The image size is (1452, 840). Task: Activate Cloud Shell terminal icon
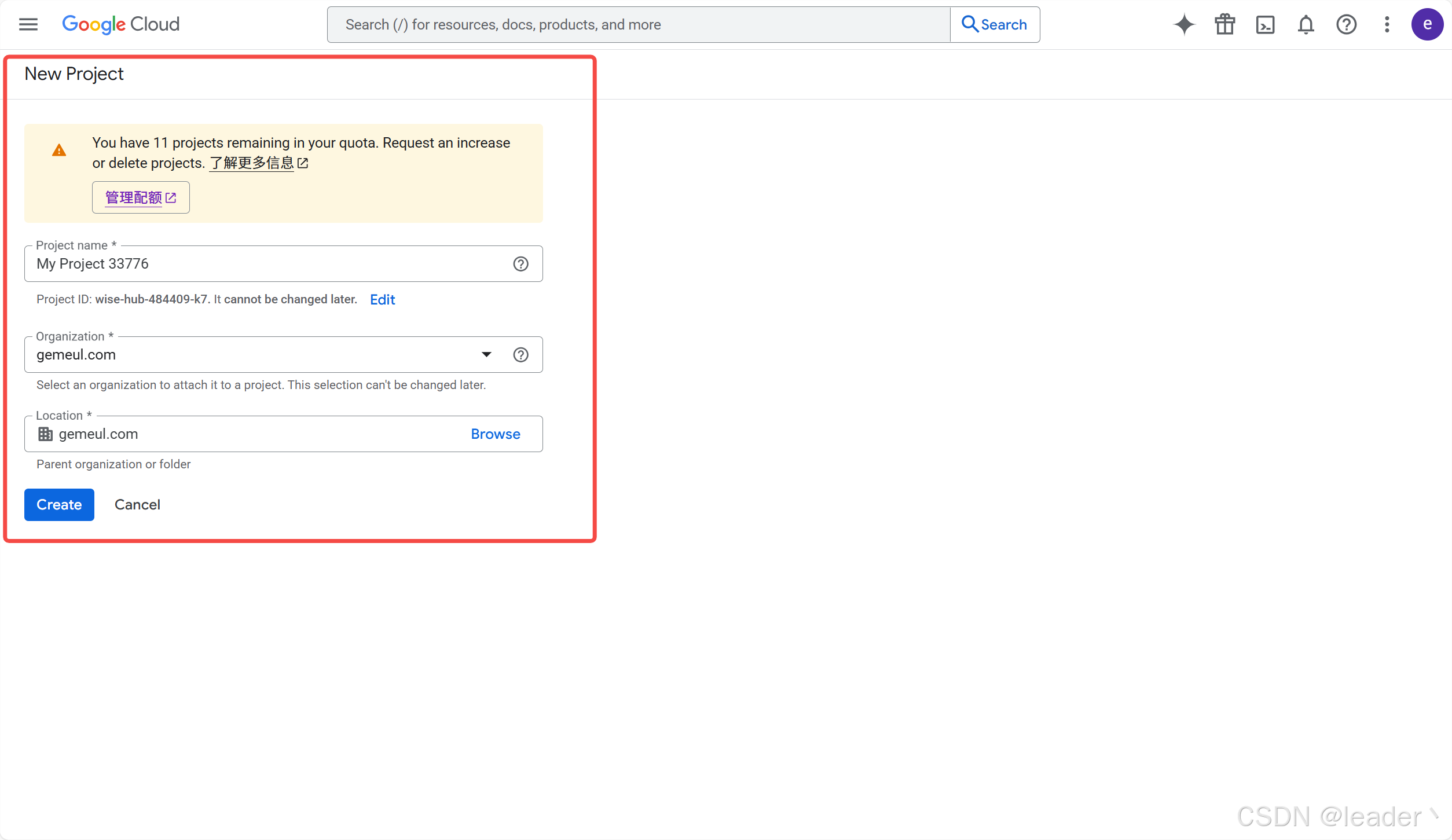[x=1265, y=24]
